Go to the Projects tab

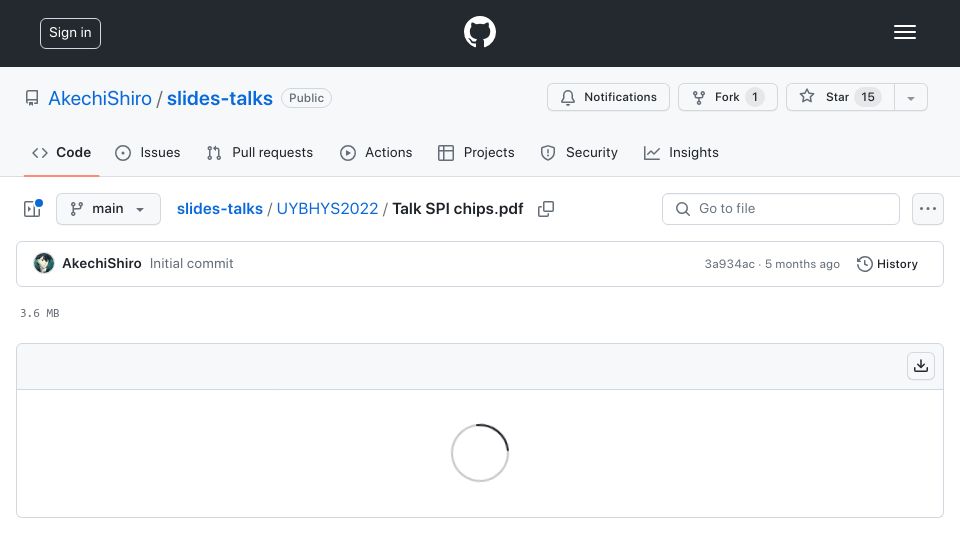point(476,152)
